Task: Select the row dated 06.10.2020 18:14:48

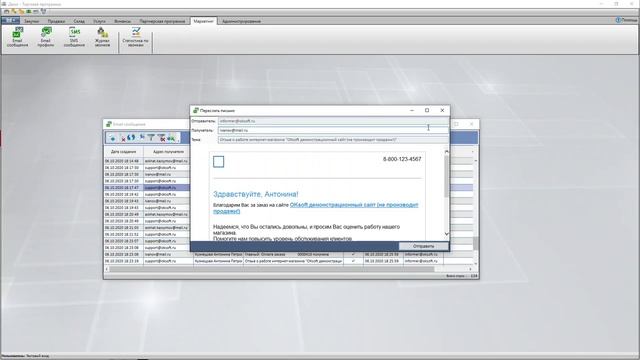Action: coord(147,161)
